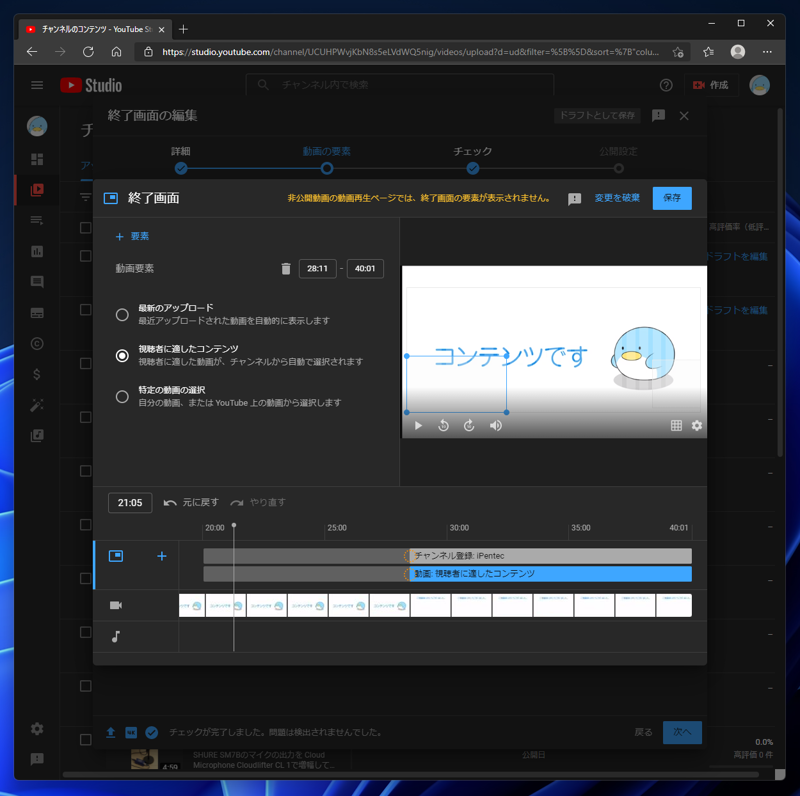Open Dashboard in Studio sidebar
Image resolution: width=800 pixels, height=796 pixels.
point(37,159)
